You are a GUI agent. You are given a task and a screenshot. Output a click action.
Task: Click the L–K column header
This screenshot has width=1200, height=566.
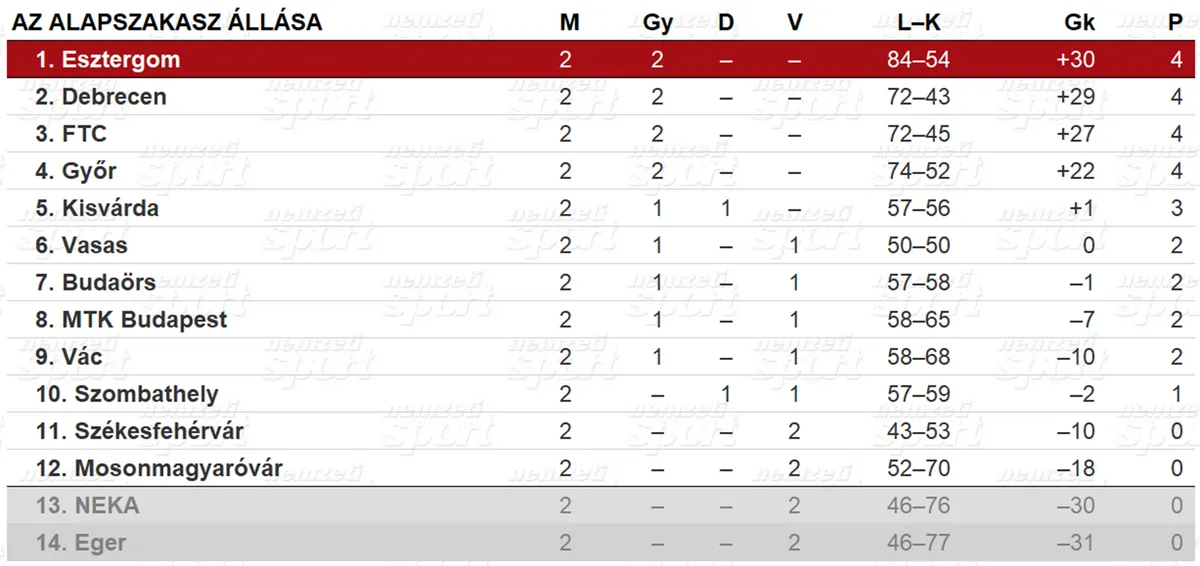tap(918, 22)
